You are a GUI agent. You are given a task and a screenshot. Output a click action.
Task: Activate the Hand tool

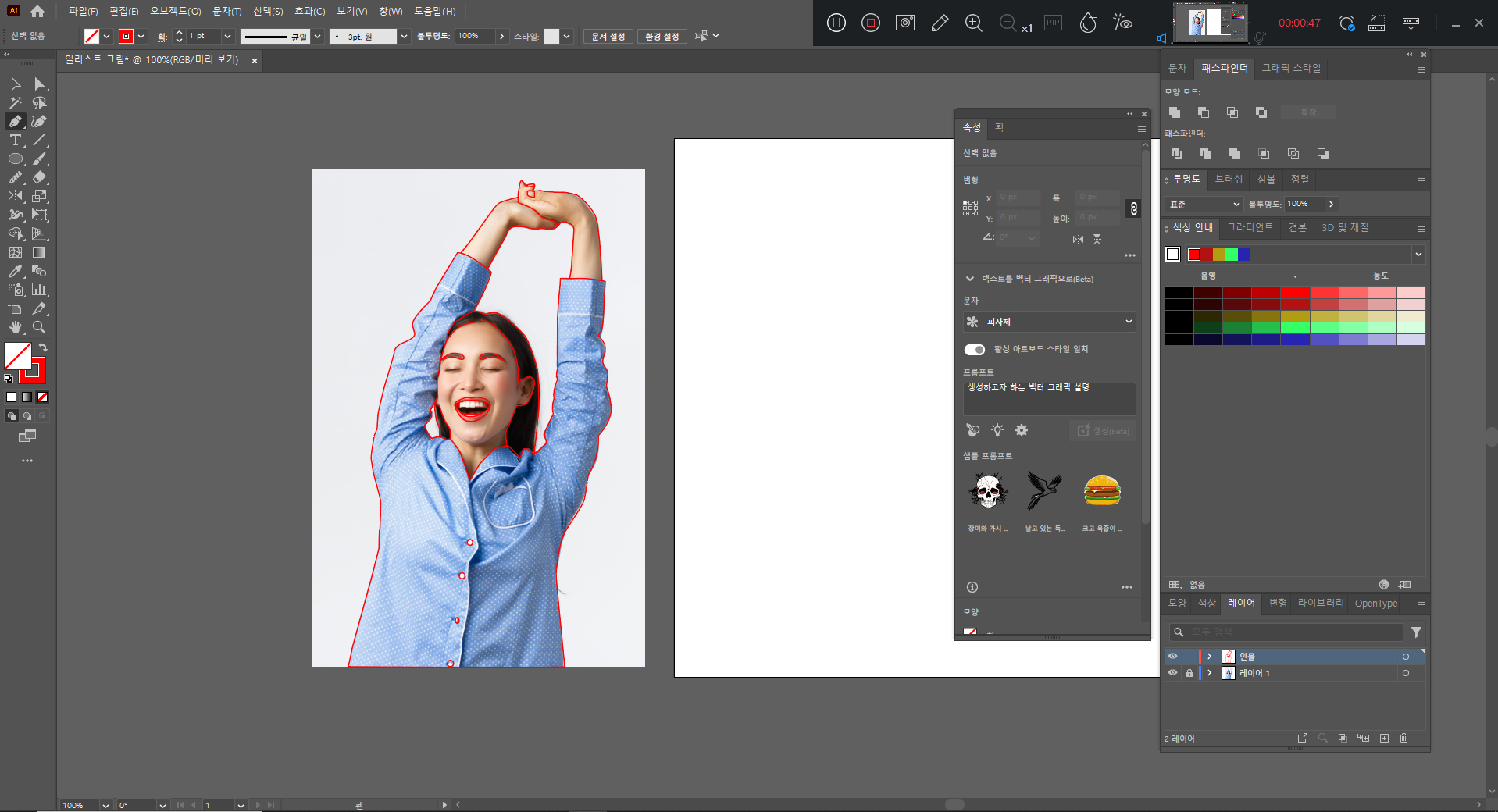15,328
